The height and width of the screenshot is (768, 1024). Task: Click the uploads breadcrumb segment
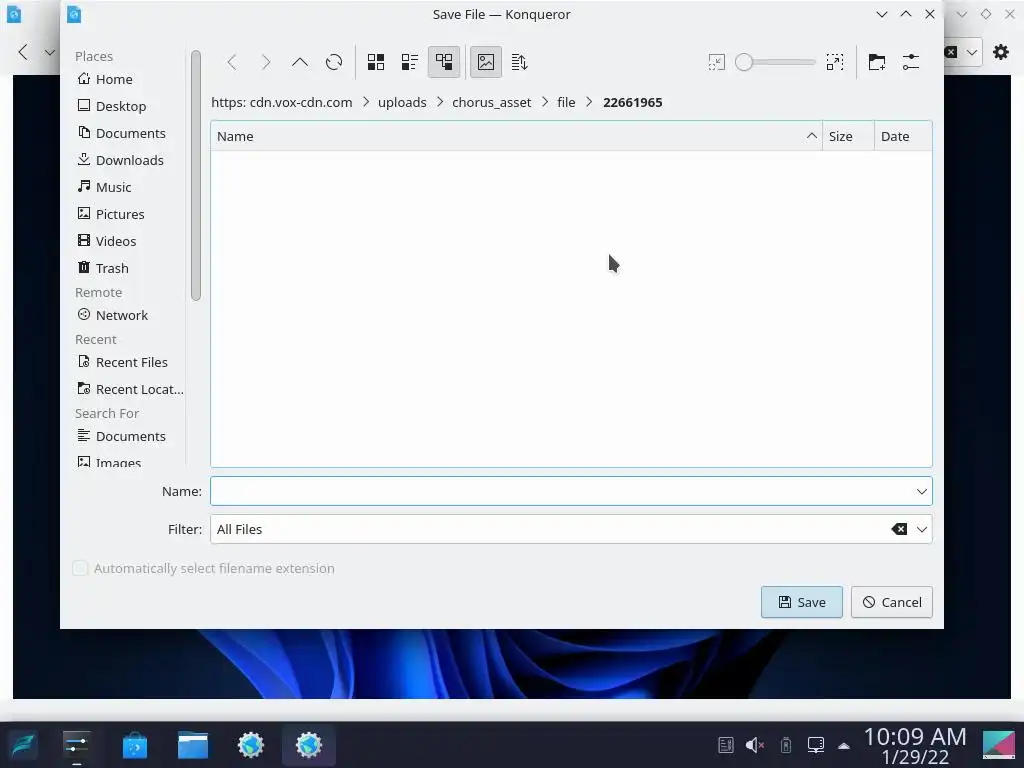(x=402, y=103)
